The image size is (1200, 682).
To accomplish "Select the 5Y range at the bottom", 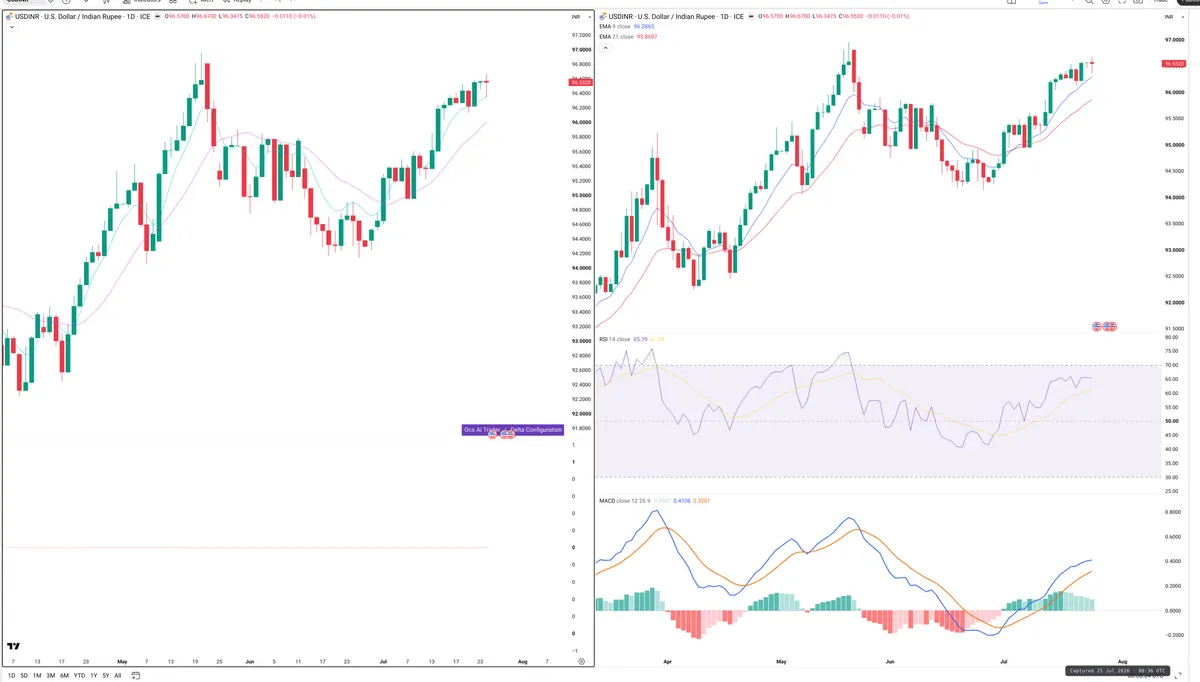I will coord(105,676).
